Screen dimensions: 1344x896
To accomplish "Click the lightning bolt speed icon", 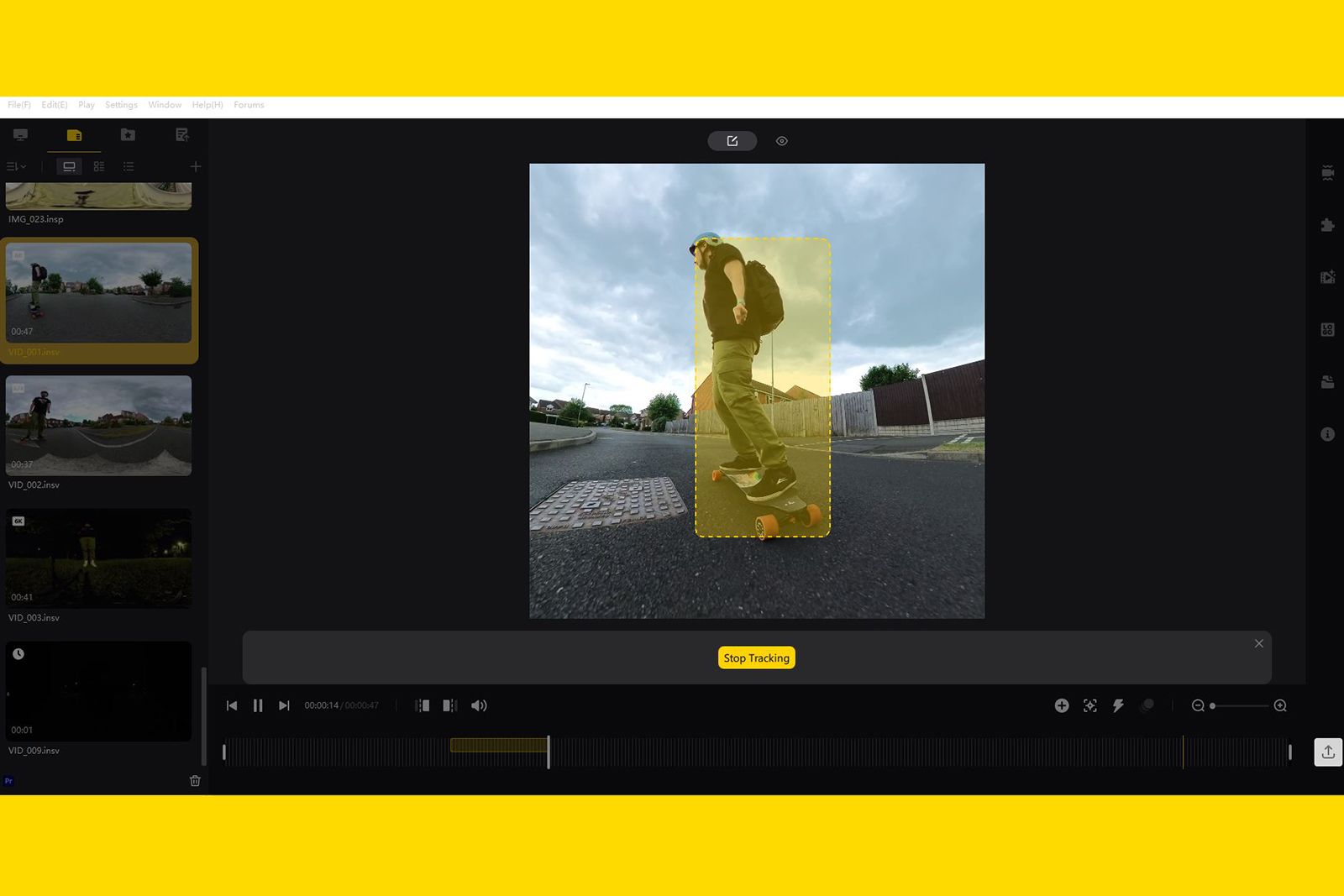I will [x=1118, y=705].
